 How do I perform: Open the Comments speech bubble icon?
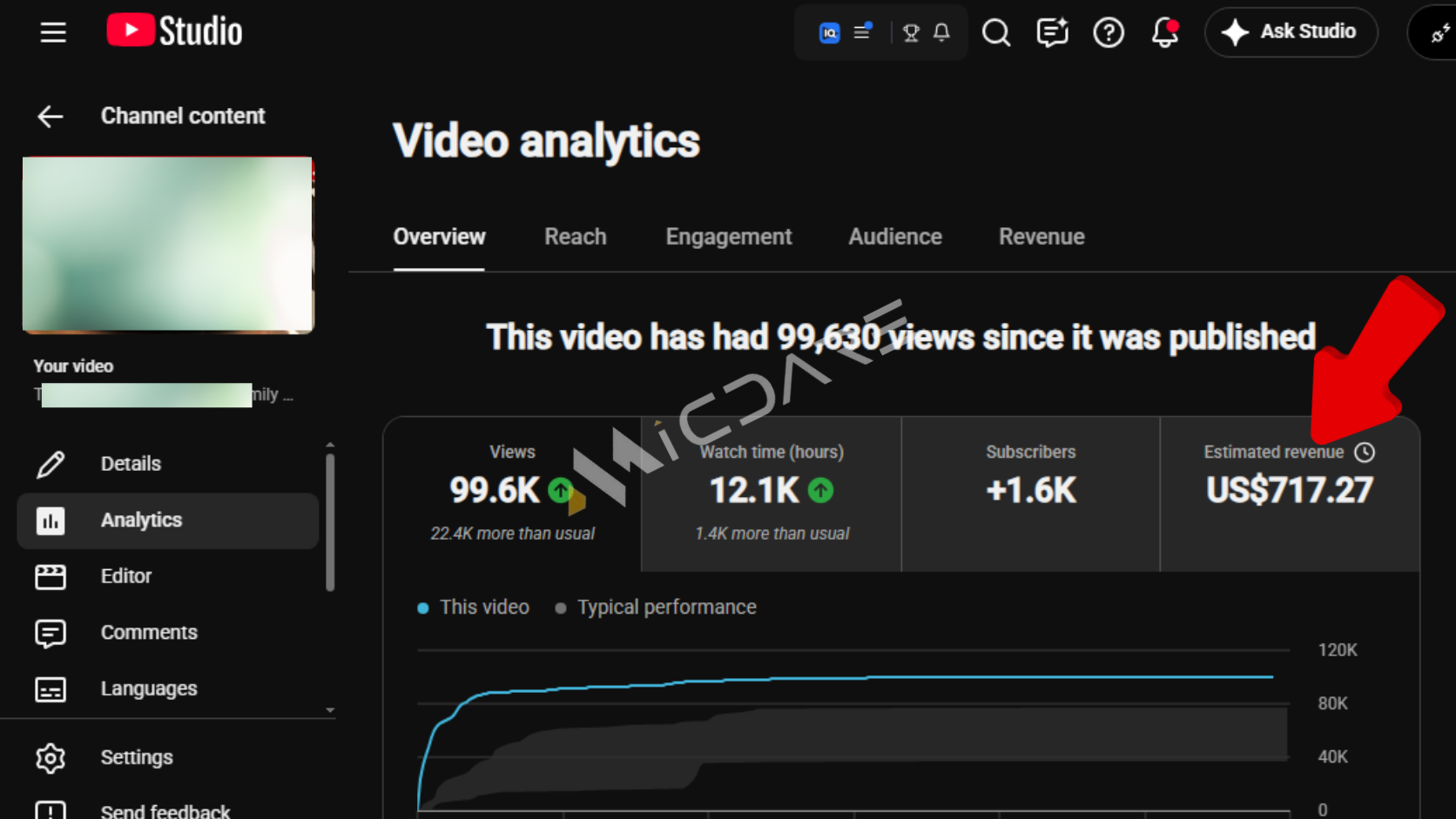click(x=51, y=633)
